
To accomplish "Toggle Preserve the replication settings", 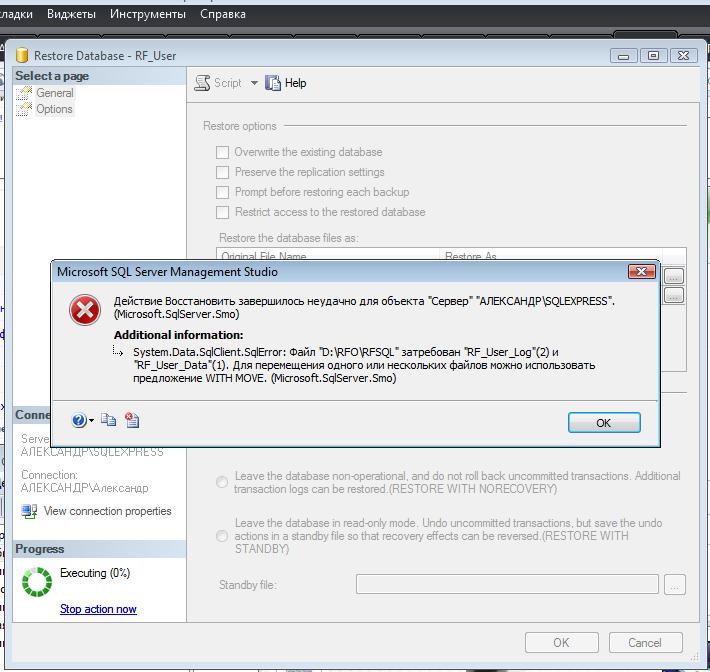I will pyautogui.click(x=222, y=172).
